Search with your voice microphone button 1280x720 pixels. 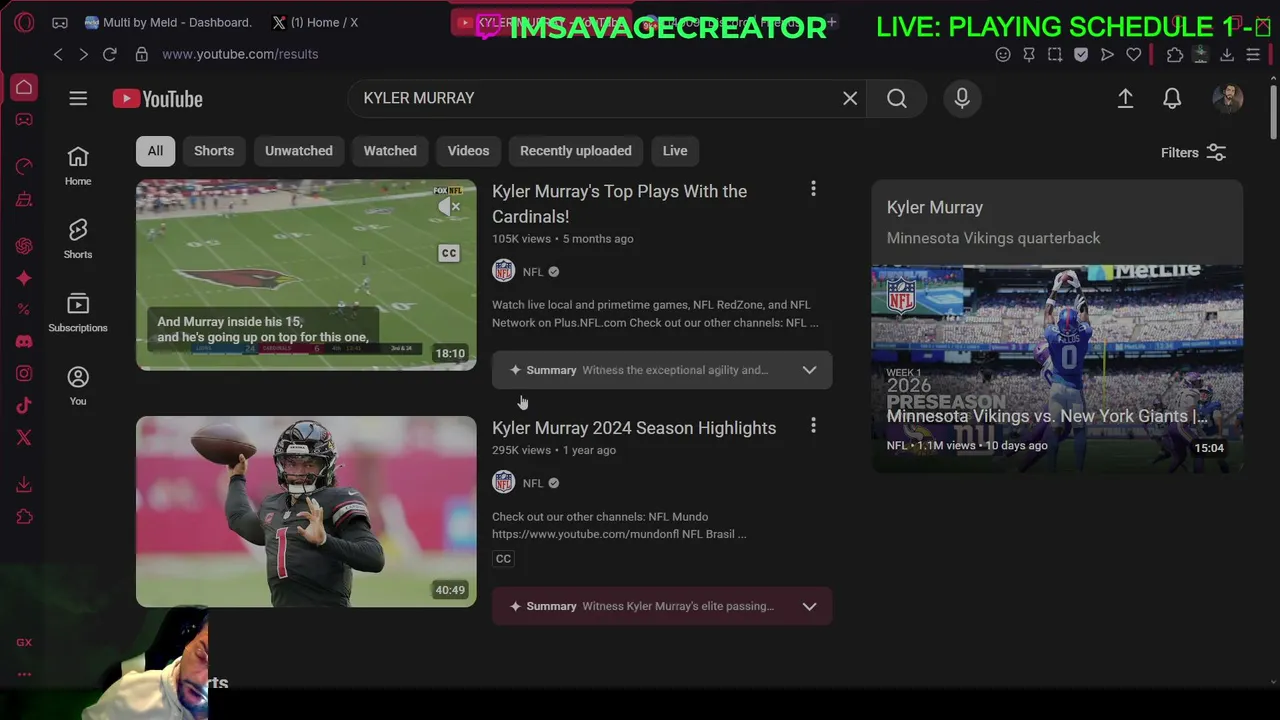point(962,98)
